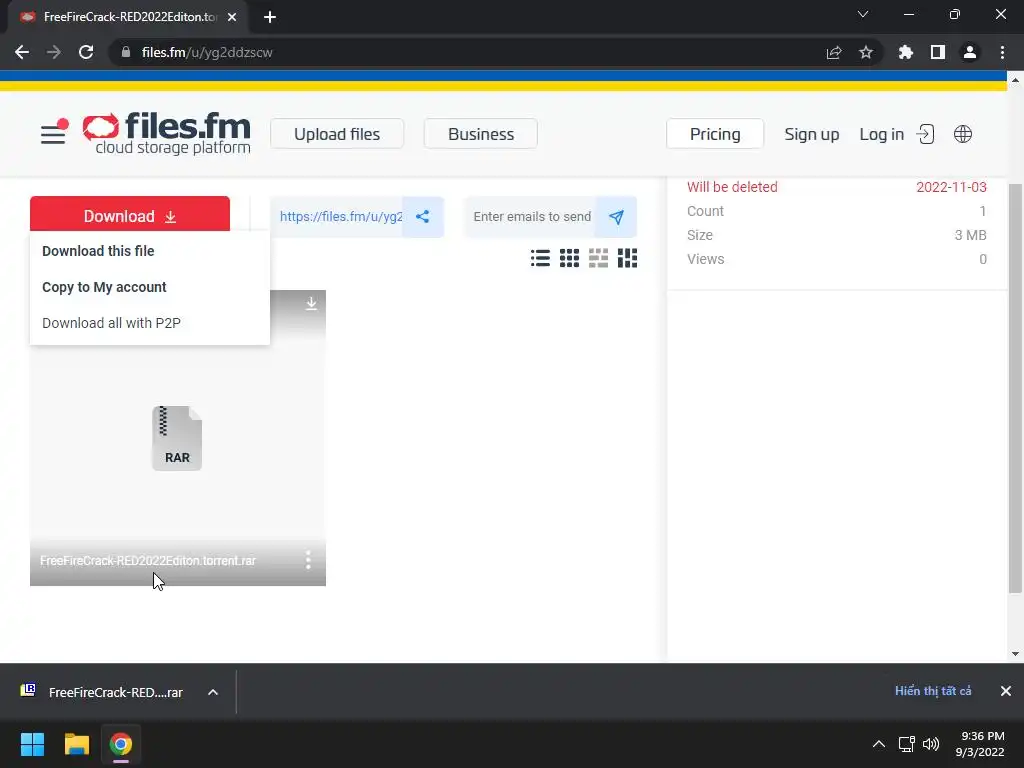Click scrollbar down arrow

tap(1015, 653)
